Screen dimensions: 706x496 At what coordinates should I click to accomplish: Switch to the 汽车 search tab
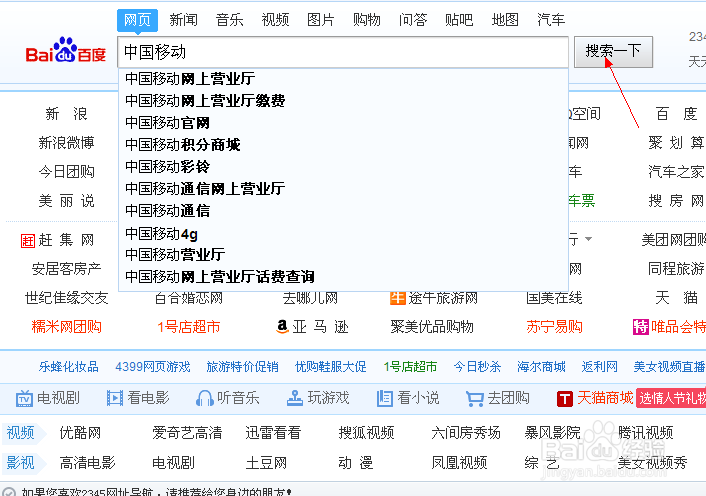pos(551,20)
